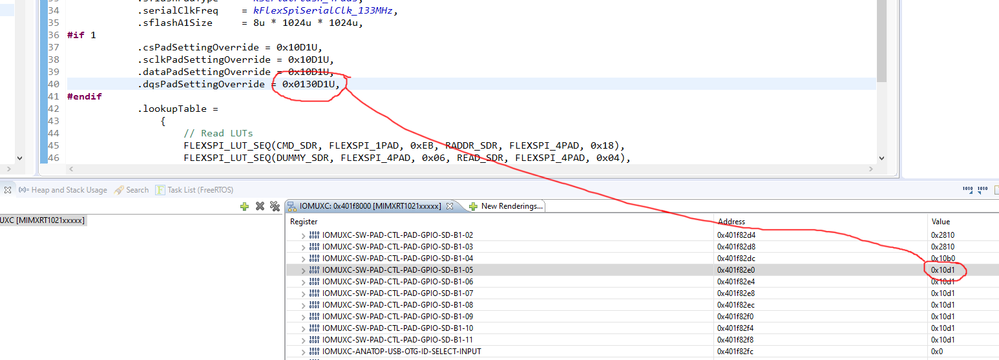Select the UXC [MIMXRT1021xxxxx] memory monitor entry

pyautogui.click(x=42, y=220)
